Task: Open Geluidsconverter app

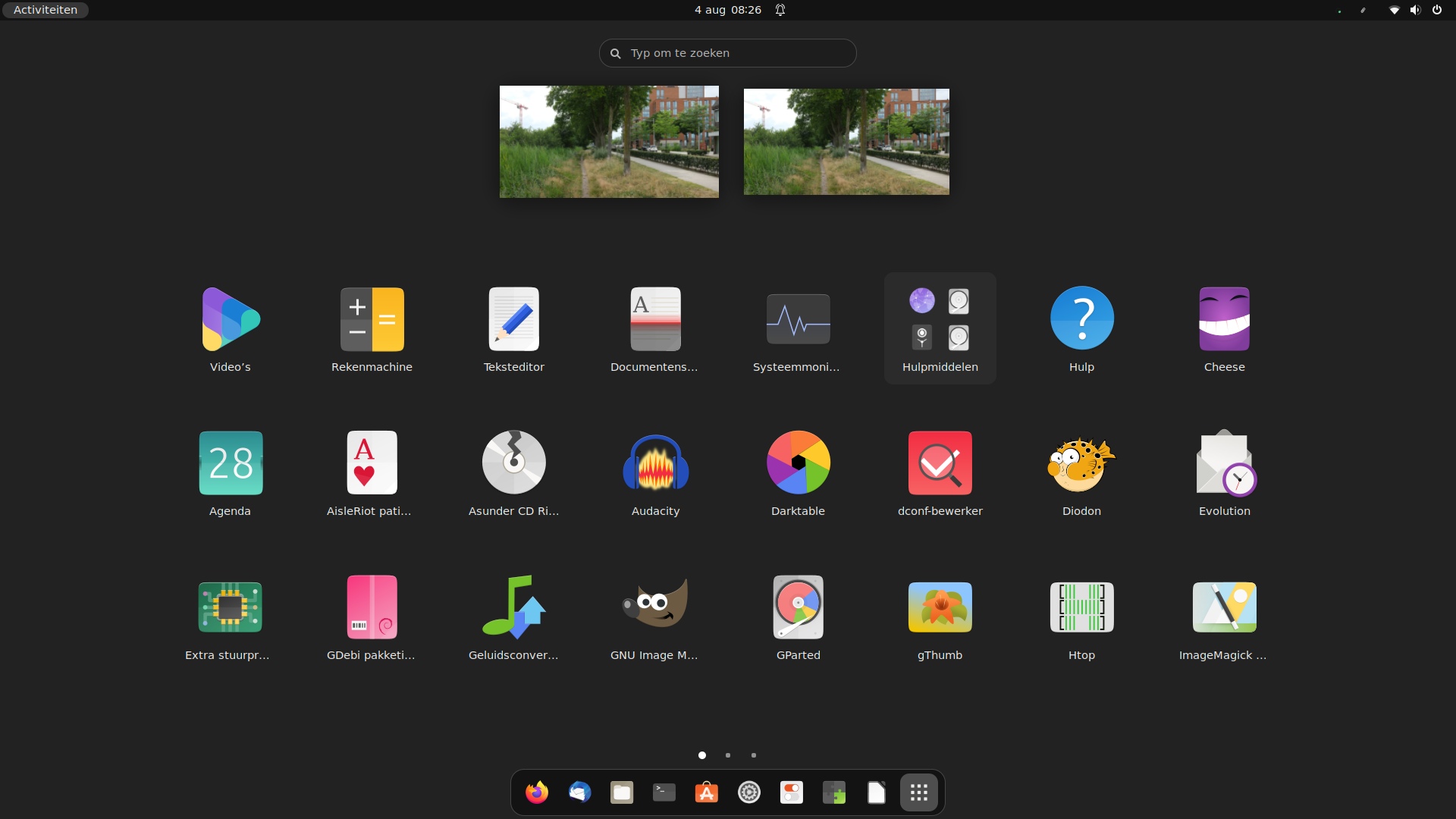Action: tap(513, 607)
